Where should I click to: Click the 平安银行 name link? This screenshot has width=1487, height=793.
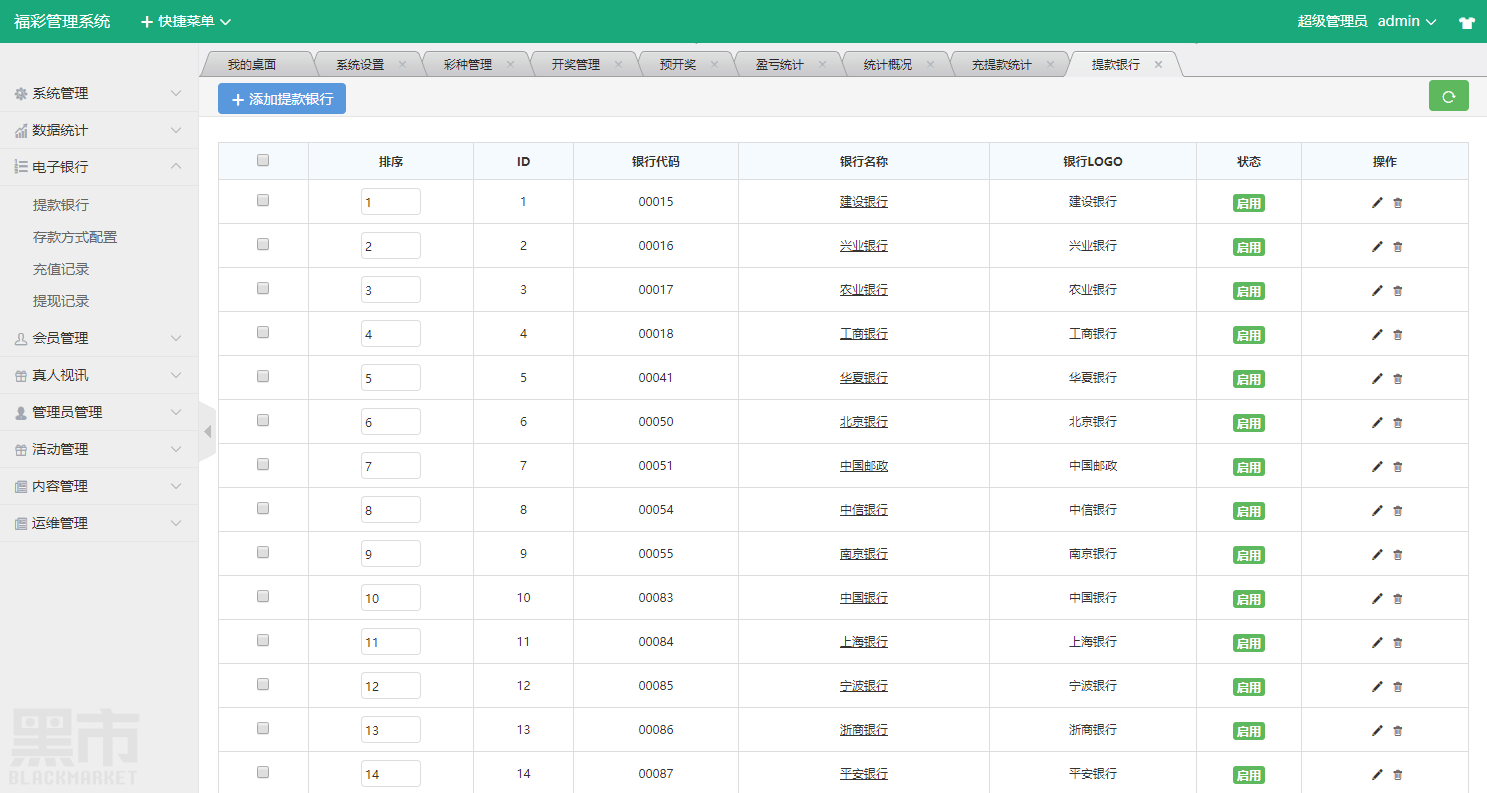pyautogui.click(x=864, y=774)
